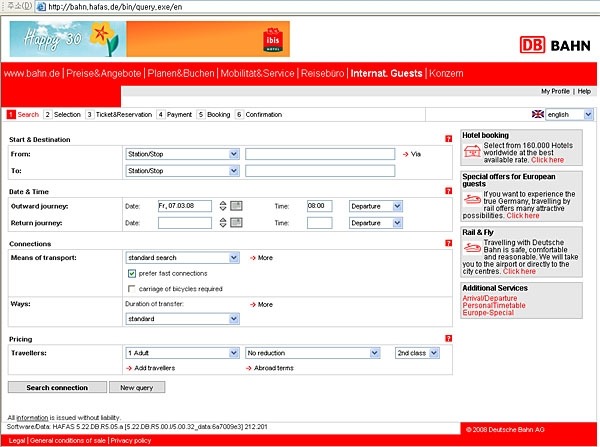
Task: Open Arrival/Departure additional service
Action: pyautogui.click(x=490, y=298)
